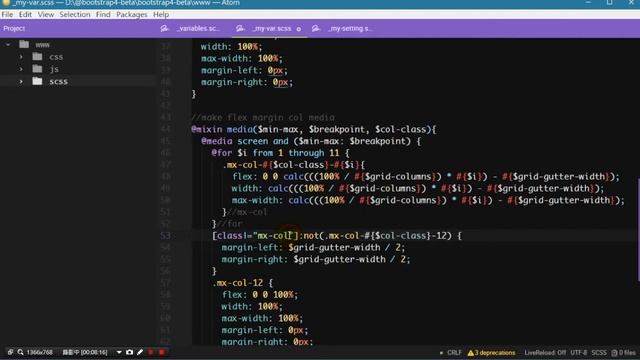Select the Project panel header

(14, 29)
